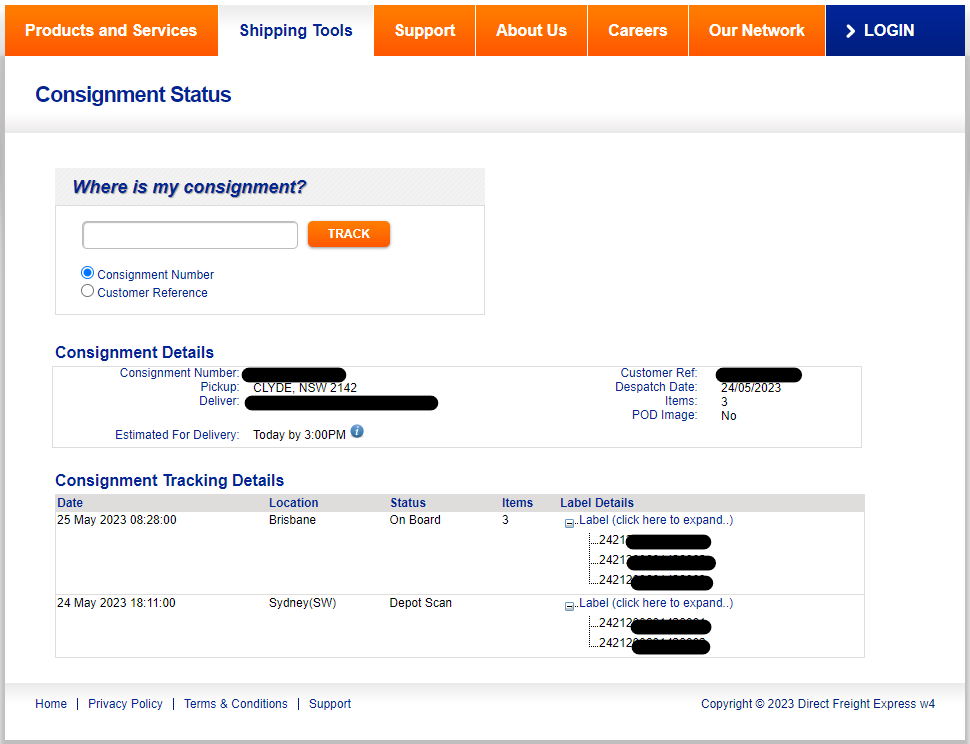This screenshot has height=744, width=970.
Task: Select the Customer Reference radio button
Action: (88, 291)
